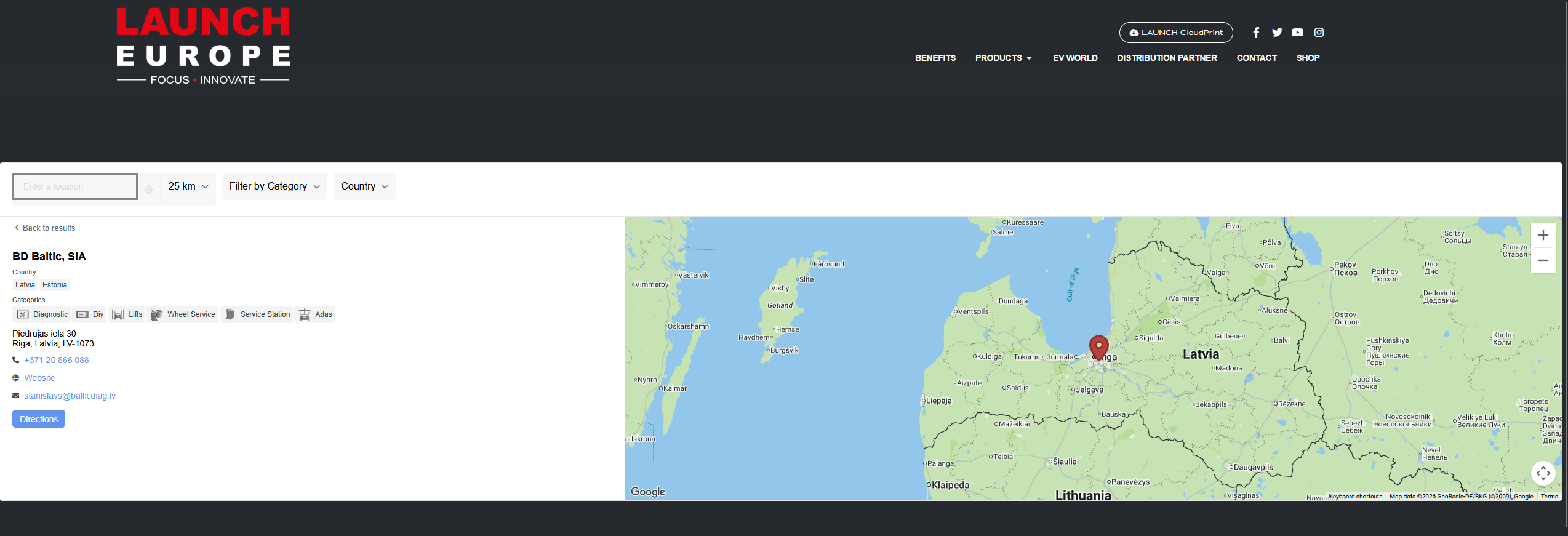Click the red map pin at Riga
The height and width of the screenshot is (536, 1568).
pos(1098,347)
